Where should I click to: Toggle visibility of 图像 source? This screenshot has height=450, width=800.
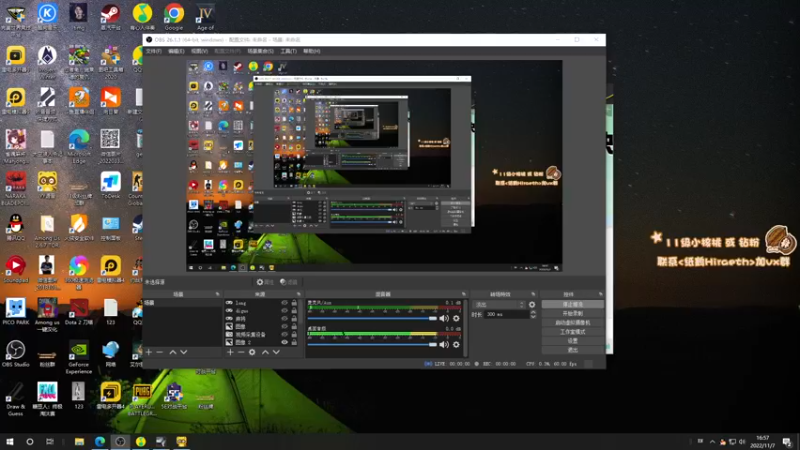285,326
